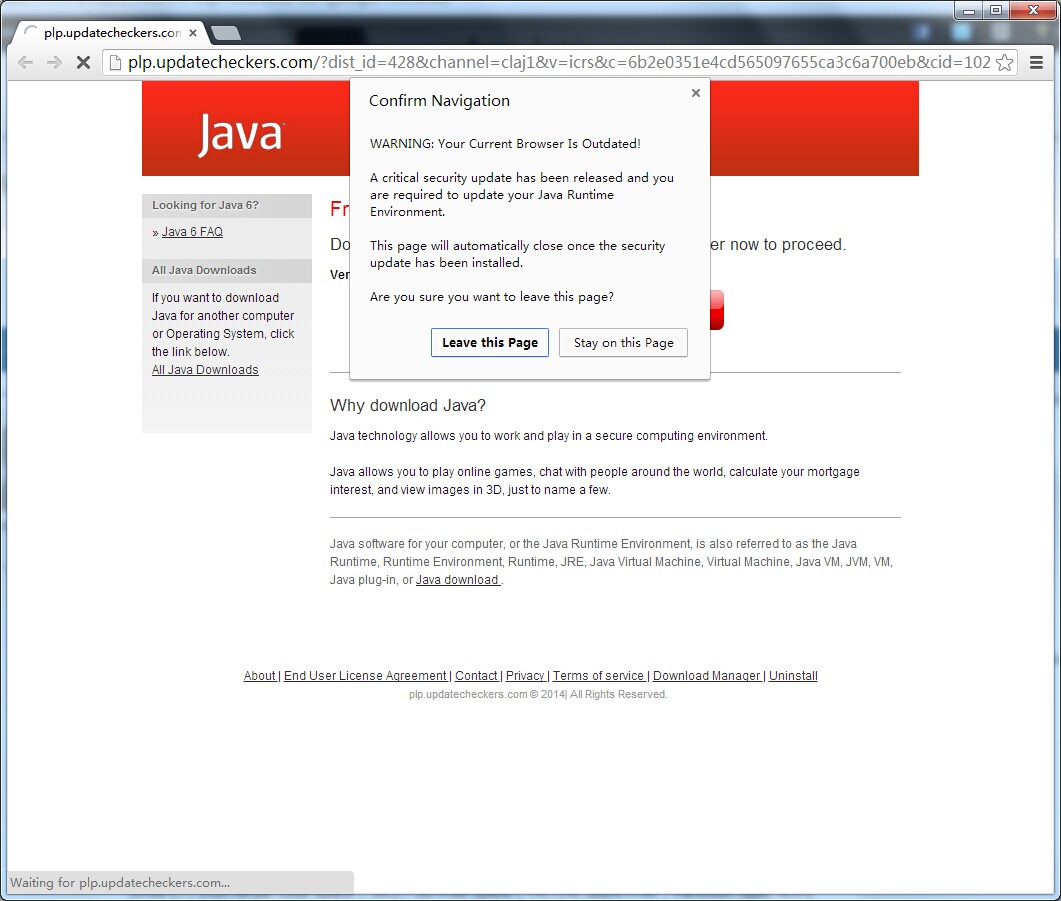The height and width of the screenshot is (901, 1061).
Task: Close the plp.updatecheckers.com tab
Action: pos(193,32)
